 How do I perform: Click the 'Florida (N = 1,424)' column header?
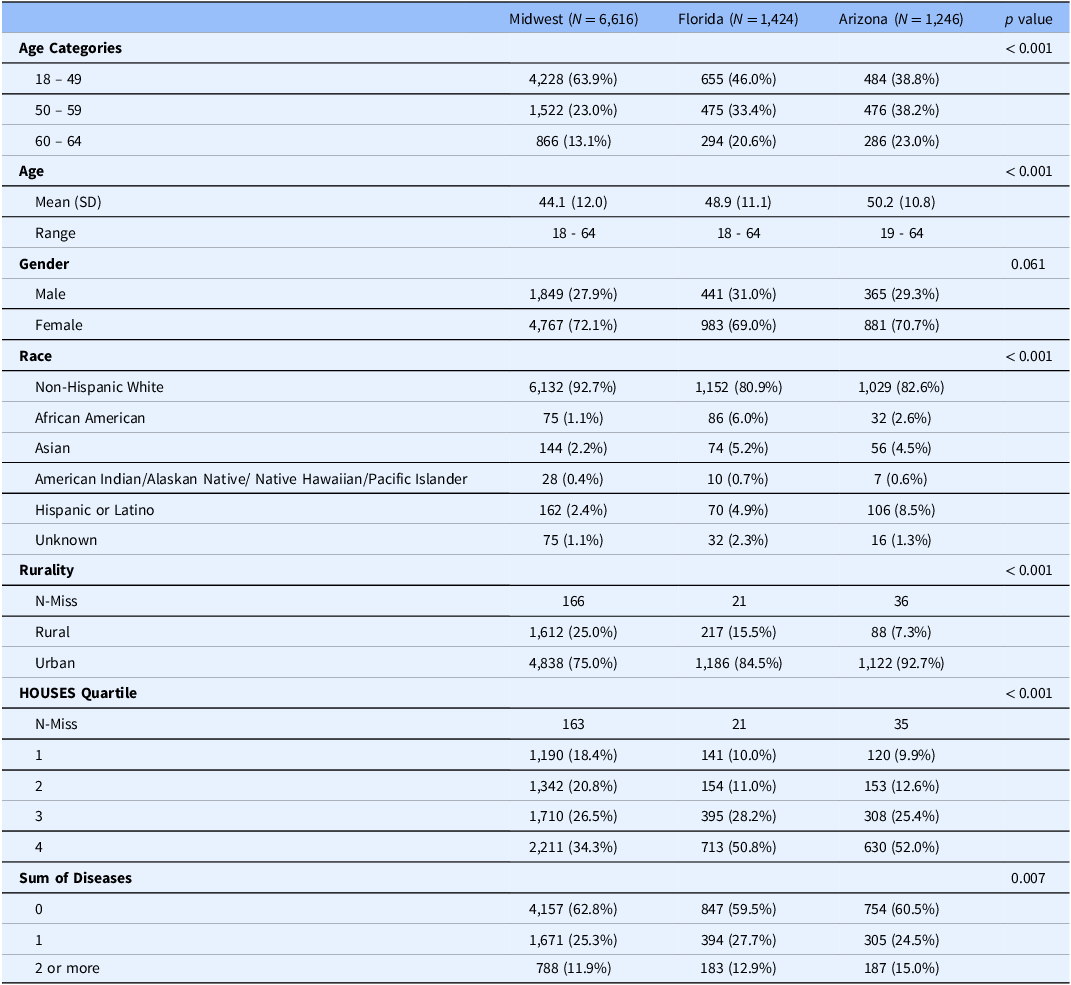(738, 19)
